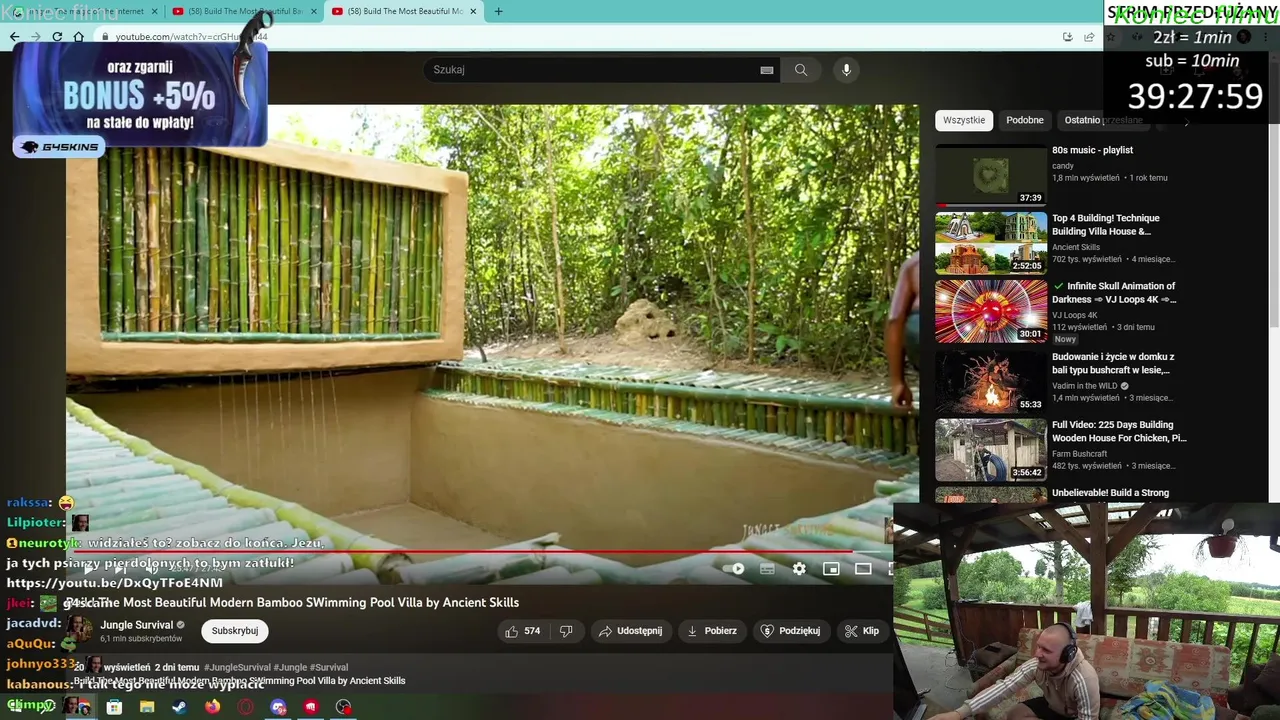This screenshot has height=720, width=1280.
Task: Open the 80s music playlist thumbnail
Action: [991, 175]
